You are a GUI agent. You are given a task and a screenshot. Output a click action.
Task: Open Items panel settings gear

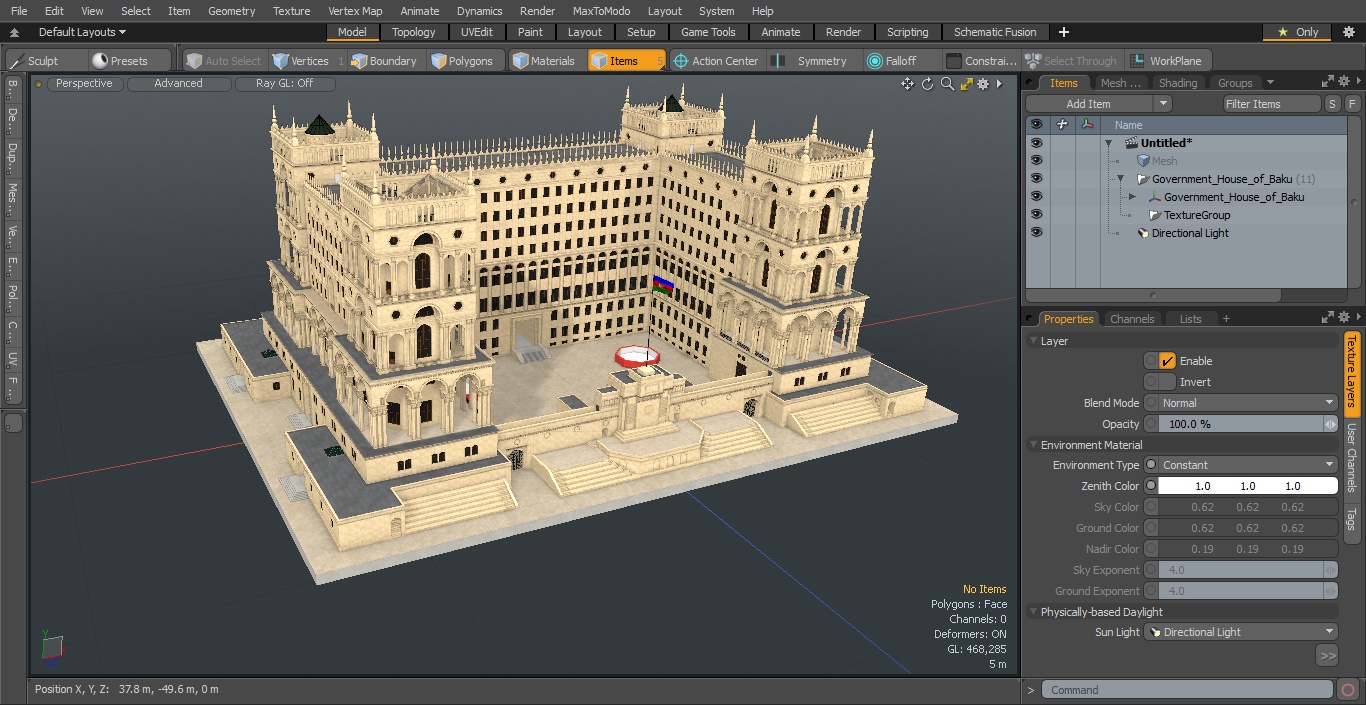(1345, 82)
